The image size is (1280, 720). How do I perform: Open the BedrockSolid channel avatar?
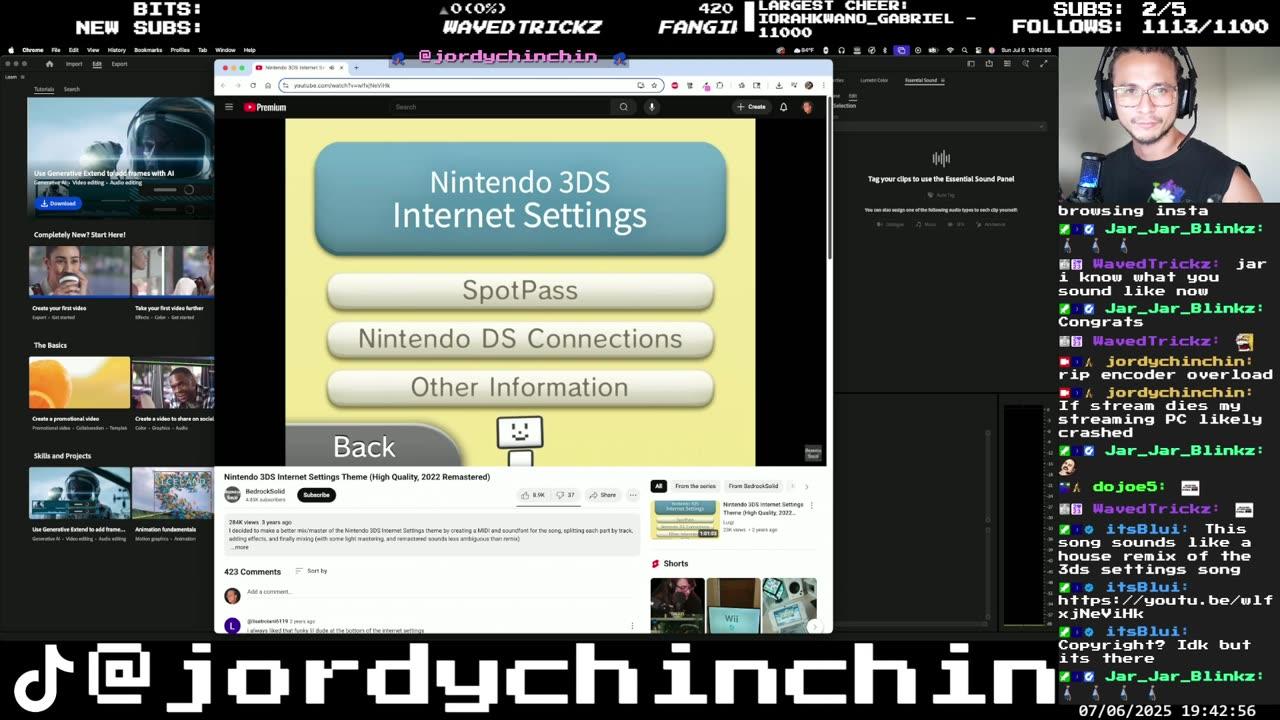[x=232, y=495]
